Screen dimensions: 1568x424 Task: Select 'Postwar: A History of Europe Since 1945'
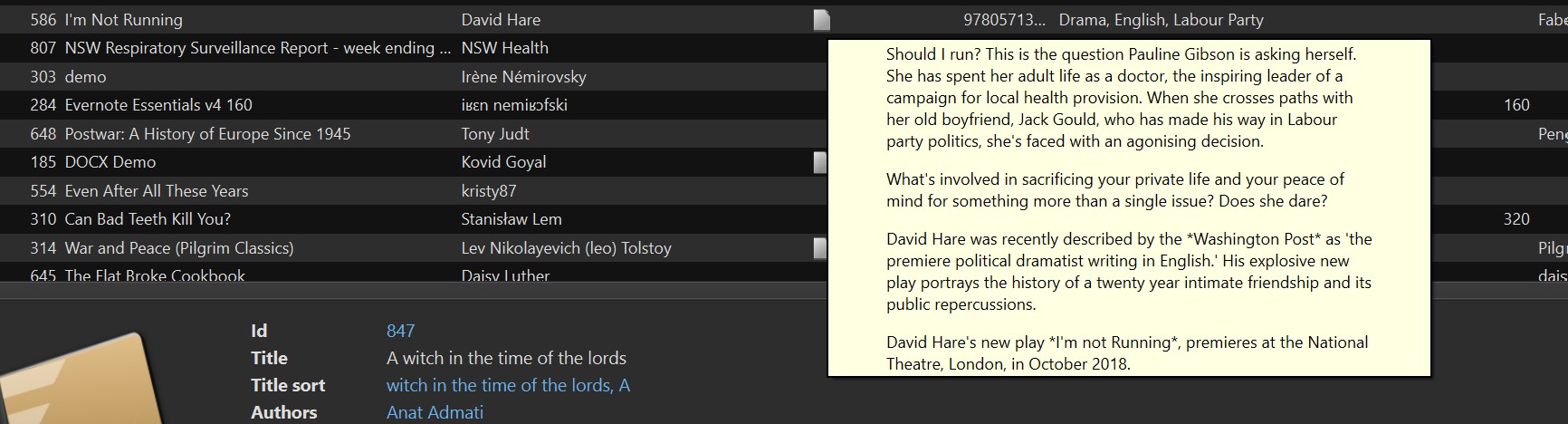point(207,134)
